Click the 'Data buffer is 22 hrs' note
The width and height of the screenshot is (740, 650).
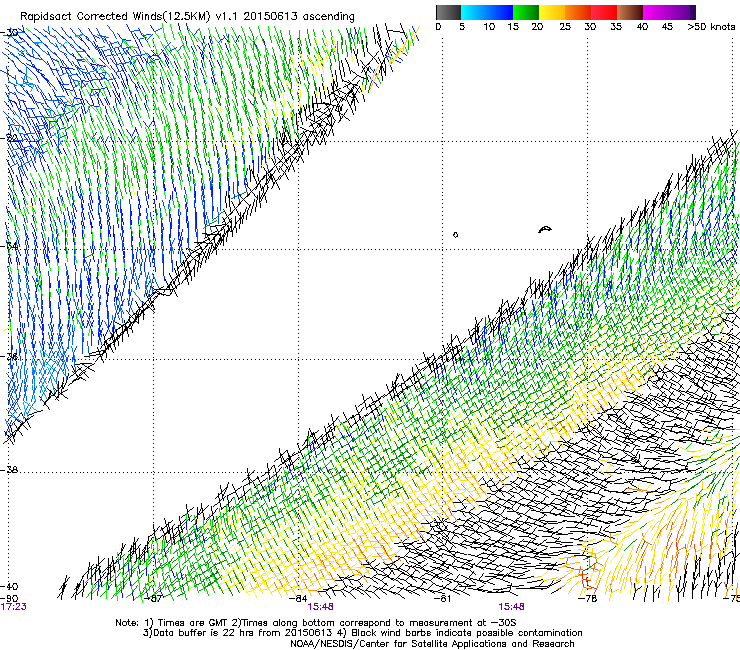(x=238, y=633)
